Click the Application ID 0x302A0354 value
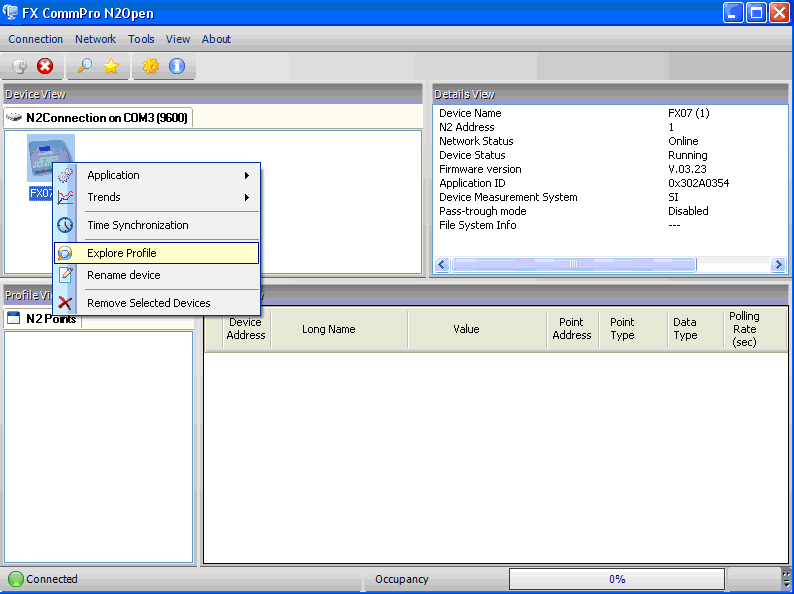This screenshot has height=594, width=794. point(698,183)
